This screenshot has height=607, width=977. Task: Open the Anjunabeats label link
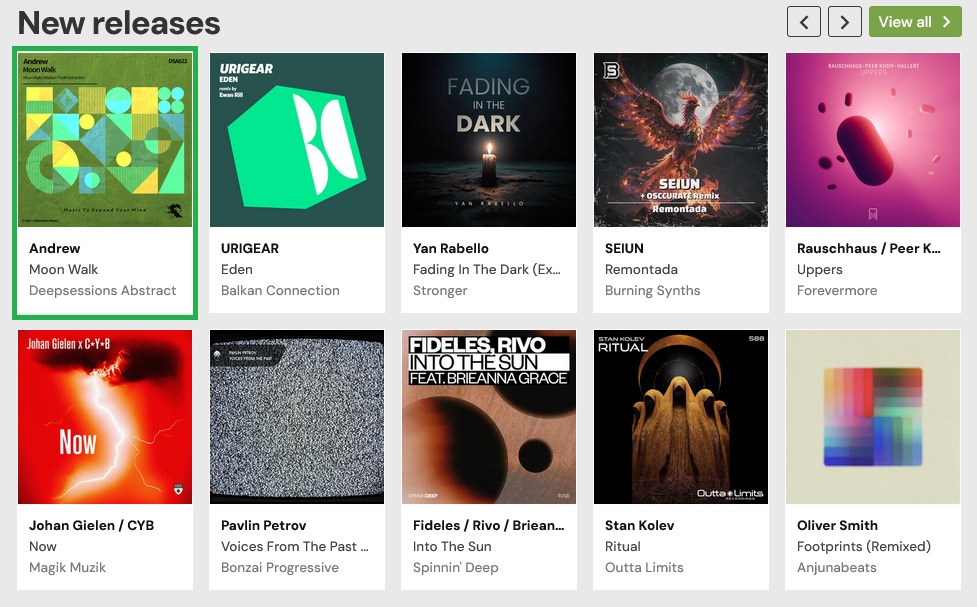[837, 568]
